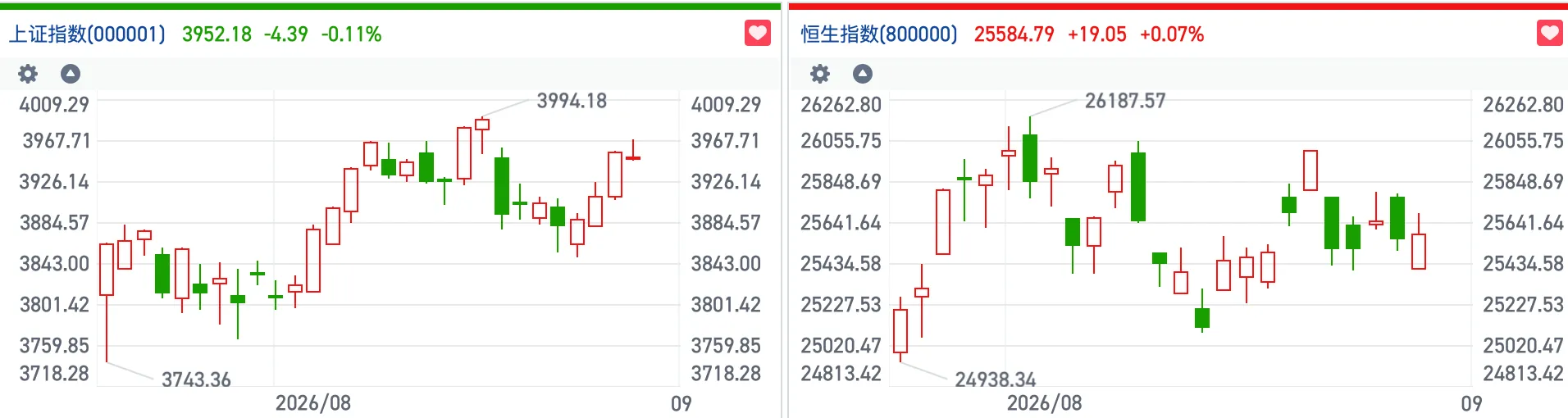This screenshot has height=418, width=1568.
Task: Toggle favorite heart for 上证指数
Action: [758, 34]
